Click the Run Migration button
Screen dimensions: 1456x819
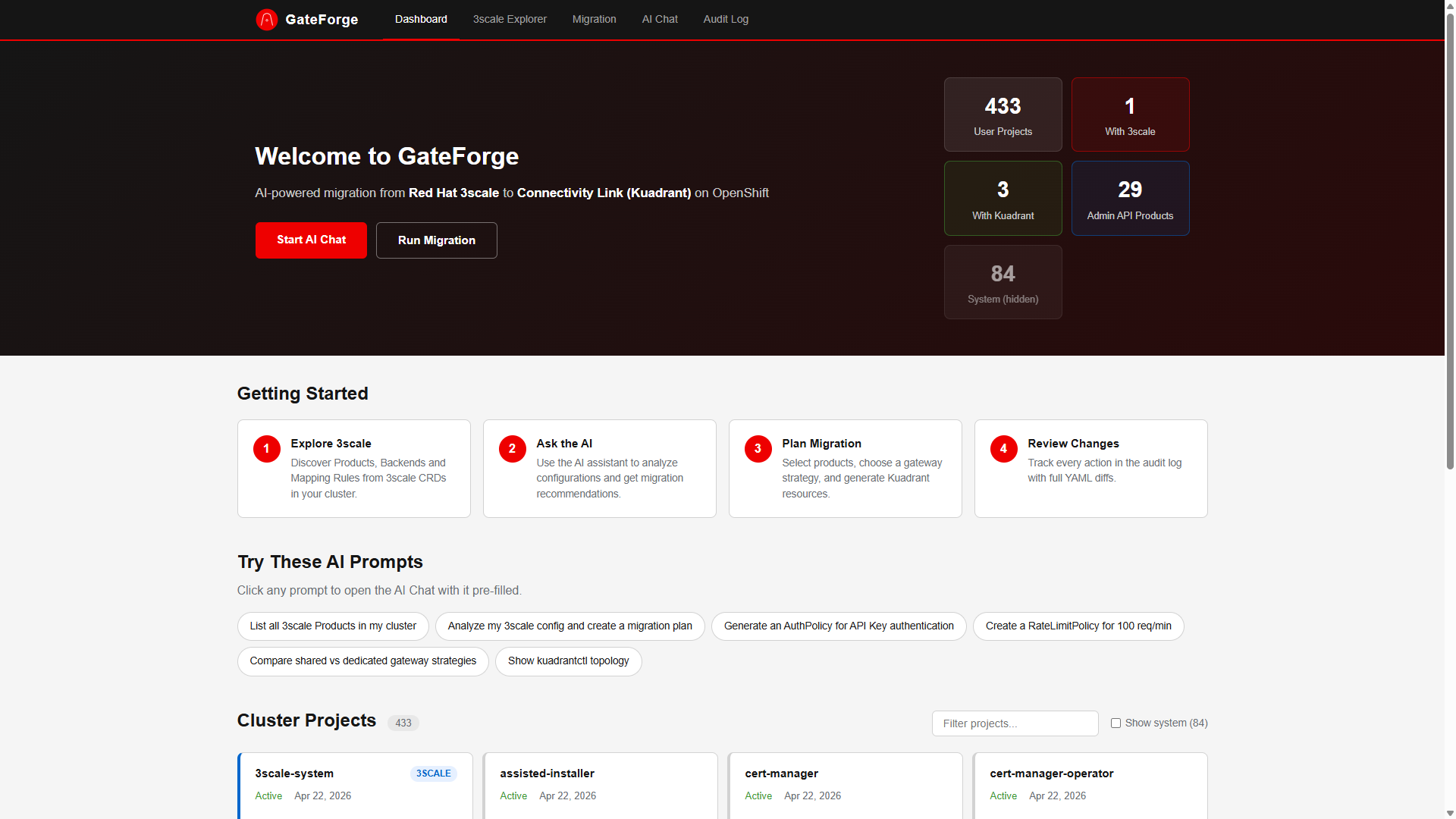436,240
